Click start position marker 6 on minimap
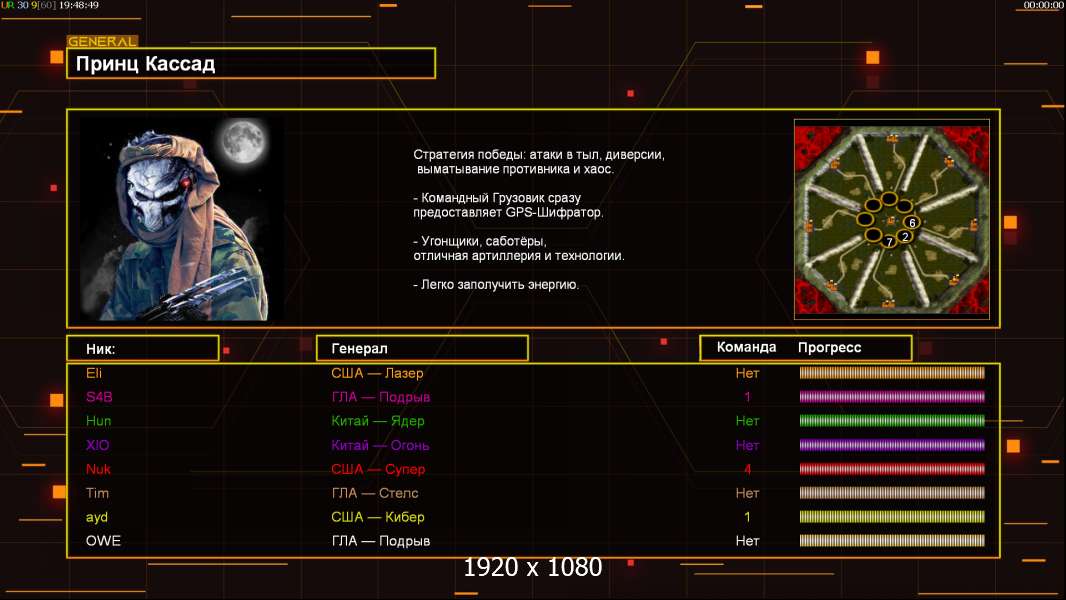 [911, 222]
